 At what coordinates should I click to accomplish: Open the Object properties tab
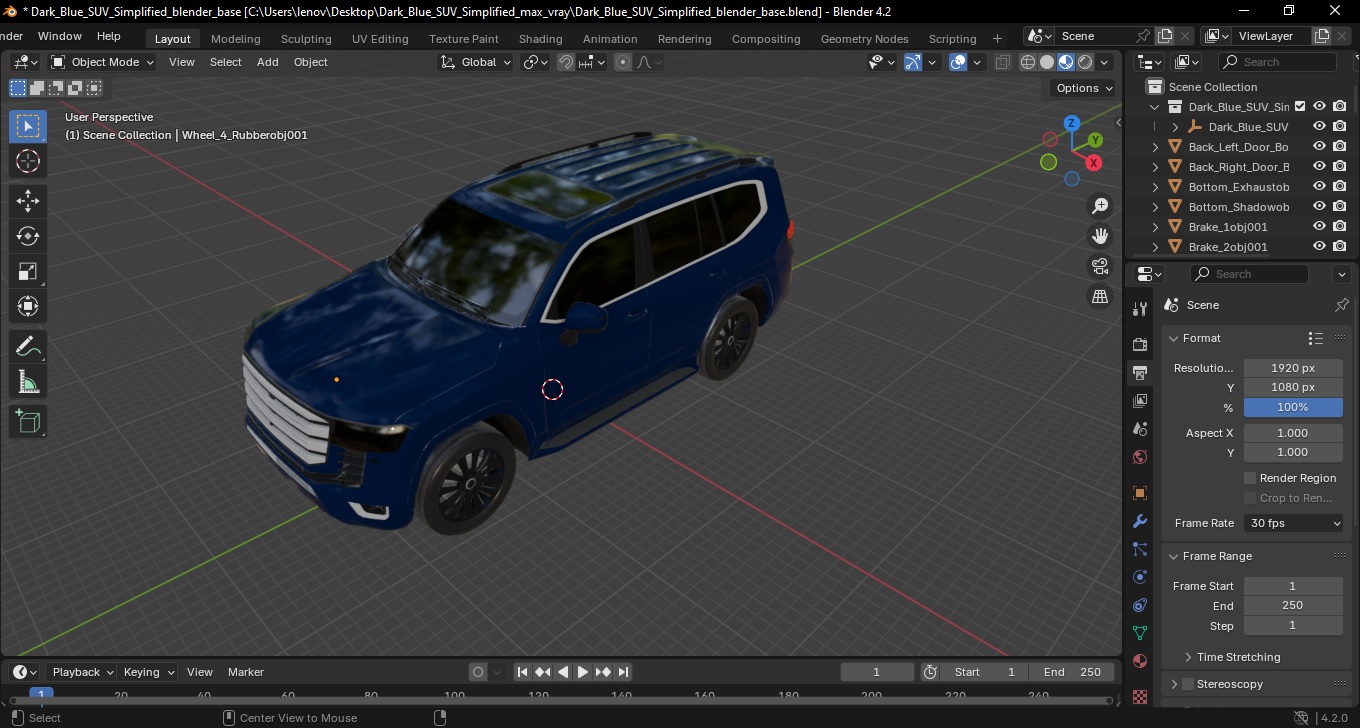coord(1140,493)
